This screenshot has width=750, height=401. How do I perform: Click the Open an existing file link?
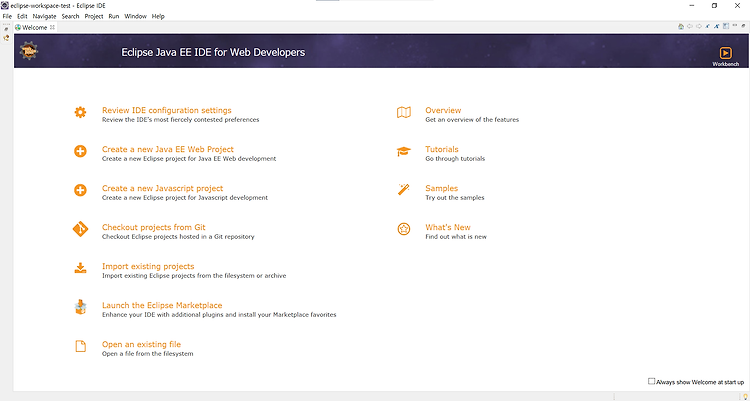click(x=142, y=344)
